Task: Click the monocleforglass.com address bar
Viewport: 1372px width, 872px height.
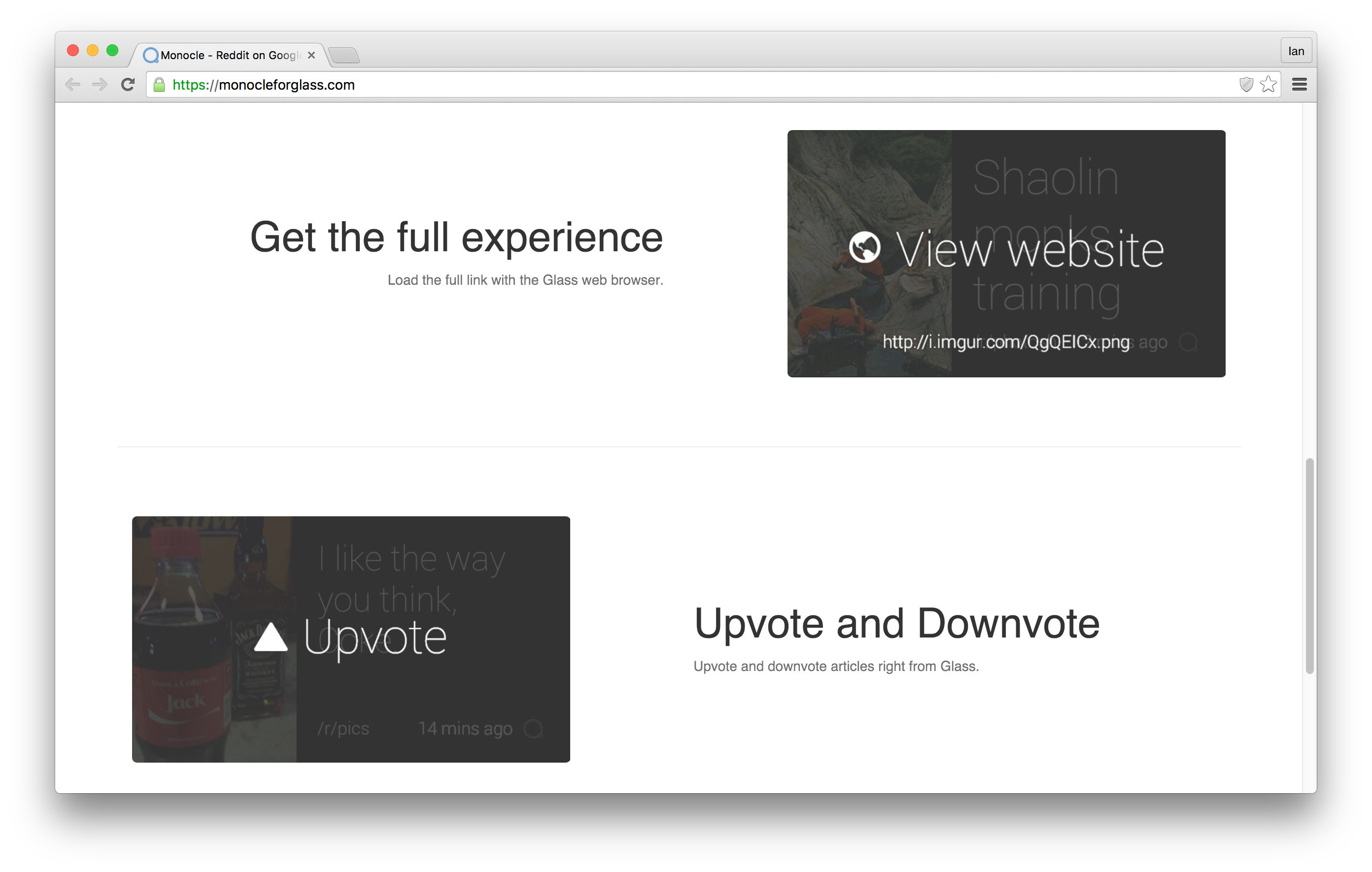Action: point(684,85)
